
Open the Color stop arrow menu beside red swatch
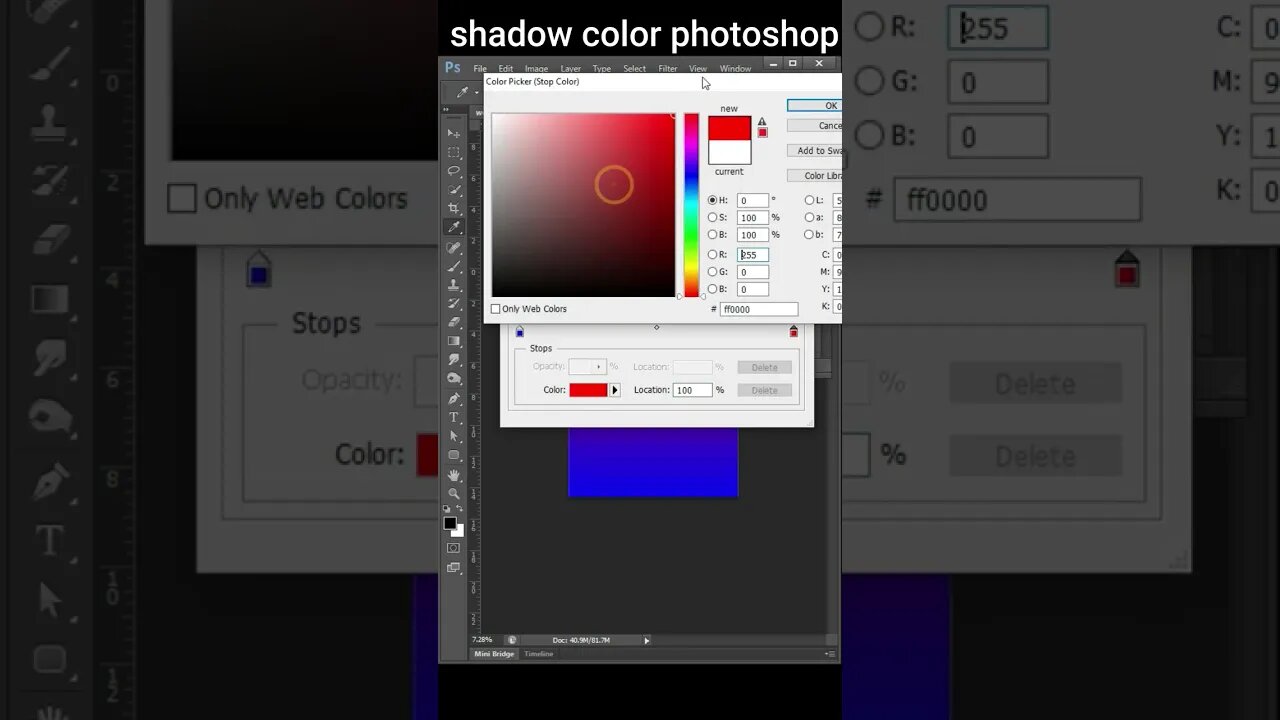coord(615,390)
